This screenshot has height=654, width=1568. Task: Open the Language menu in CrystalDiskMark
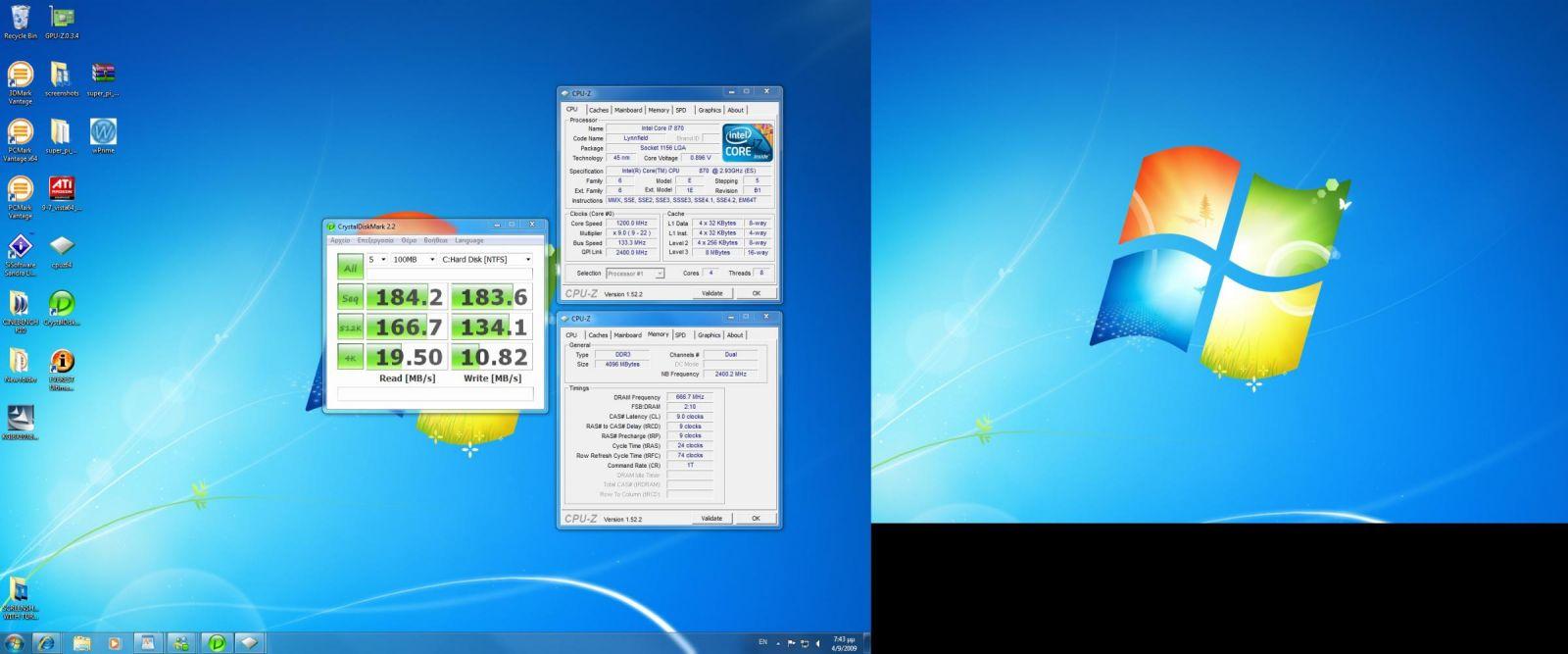click(x=469, y=240)
